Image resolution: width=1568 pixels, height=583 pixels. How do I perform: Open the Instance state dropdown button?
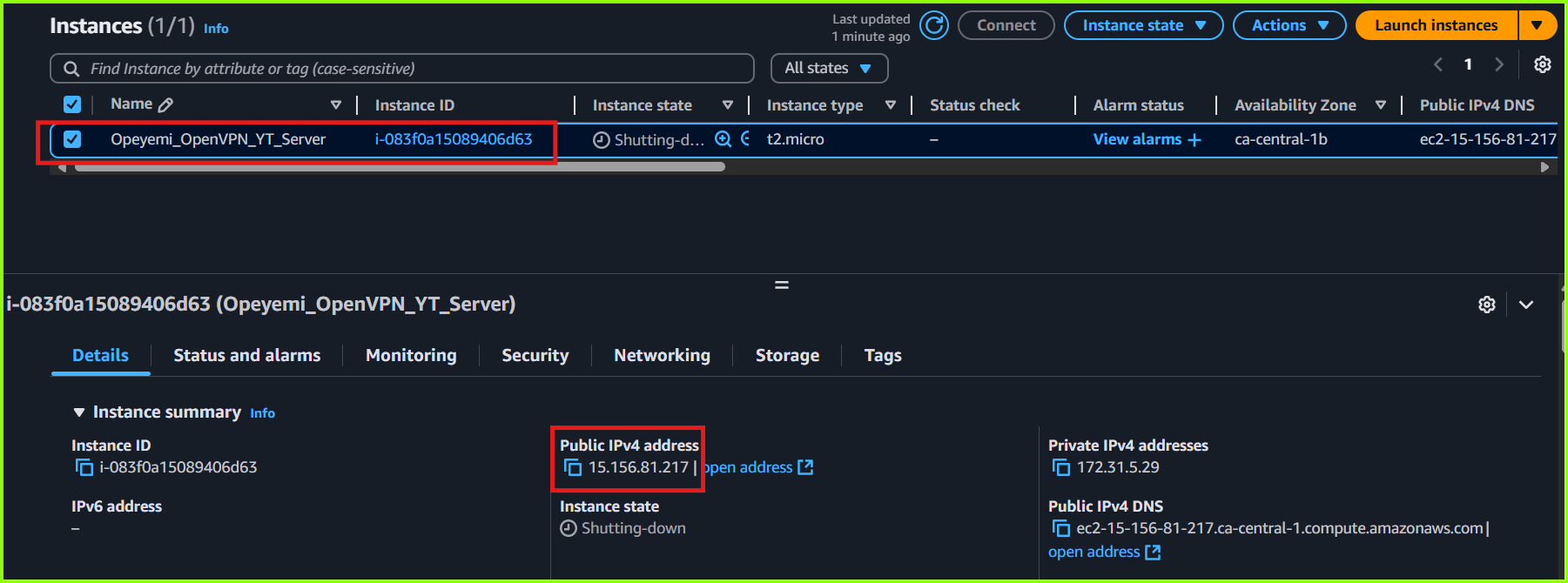point(1143,25)
